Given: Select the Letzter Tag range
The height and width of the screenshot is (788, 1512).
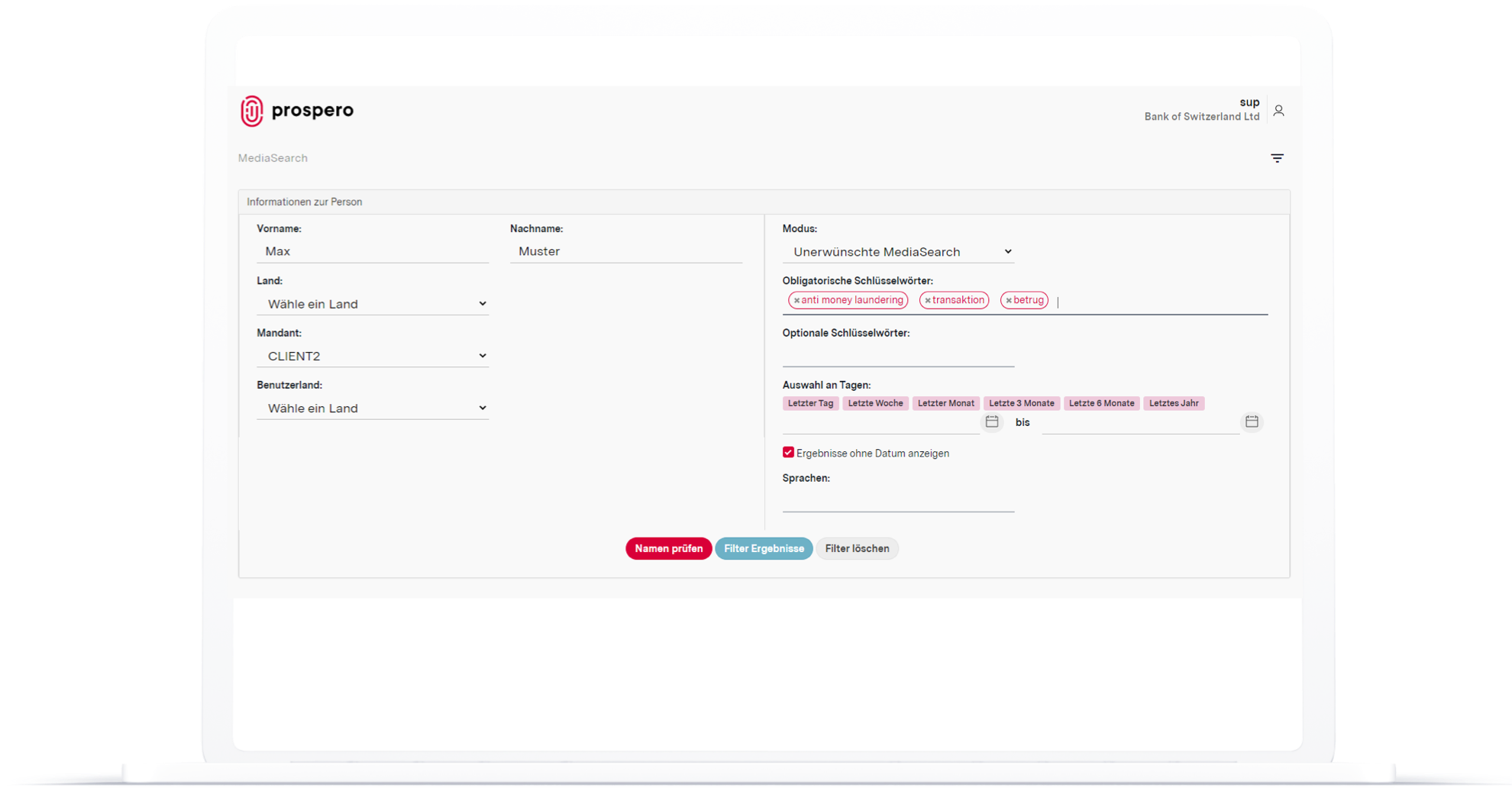Looking at the screenshot, I should click(810, 403).
